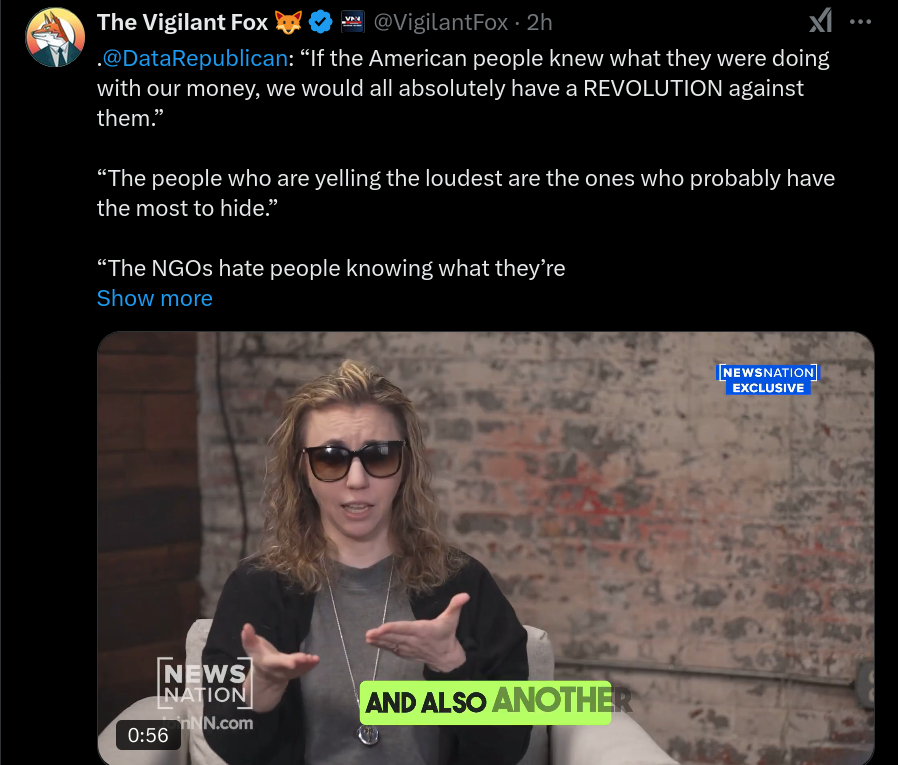Click the NGOs quote line
Screen dimensions: 898x765
pos(331,268)
